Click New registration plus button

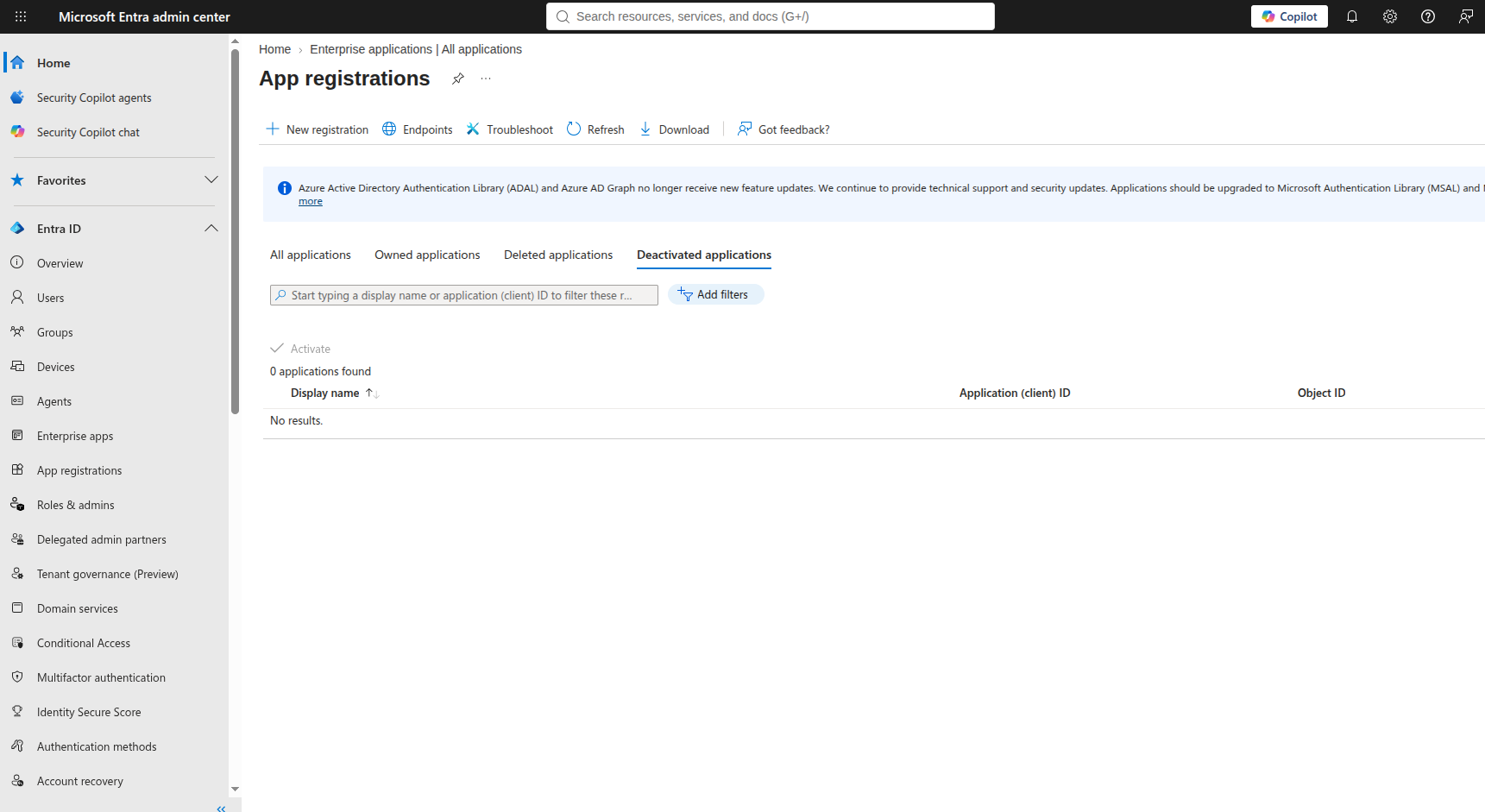[317, 129]
